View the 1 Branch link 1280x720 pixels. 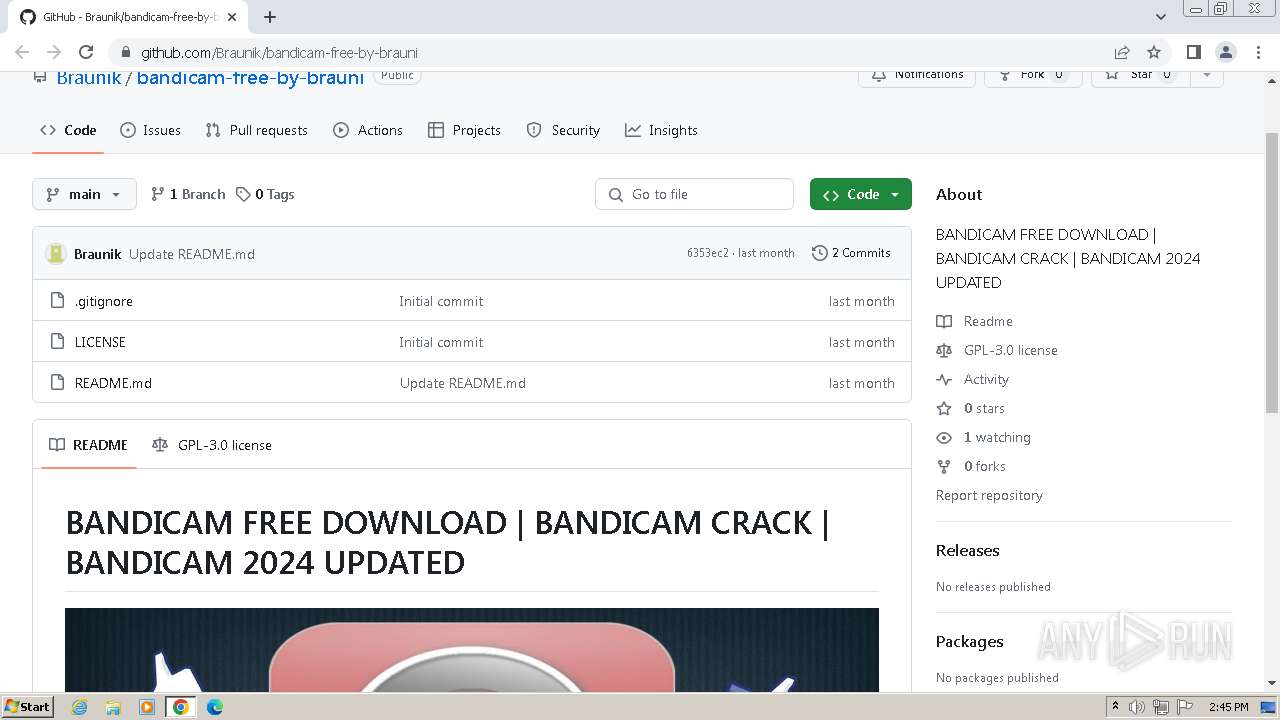pos(188,194)
